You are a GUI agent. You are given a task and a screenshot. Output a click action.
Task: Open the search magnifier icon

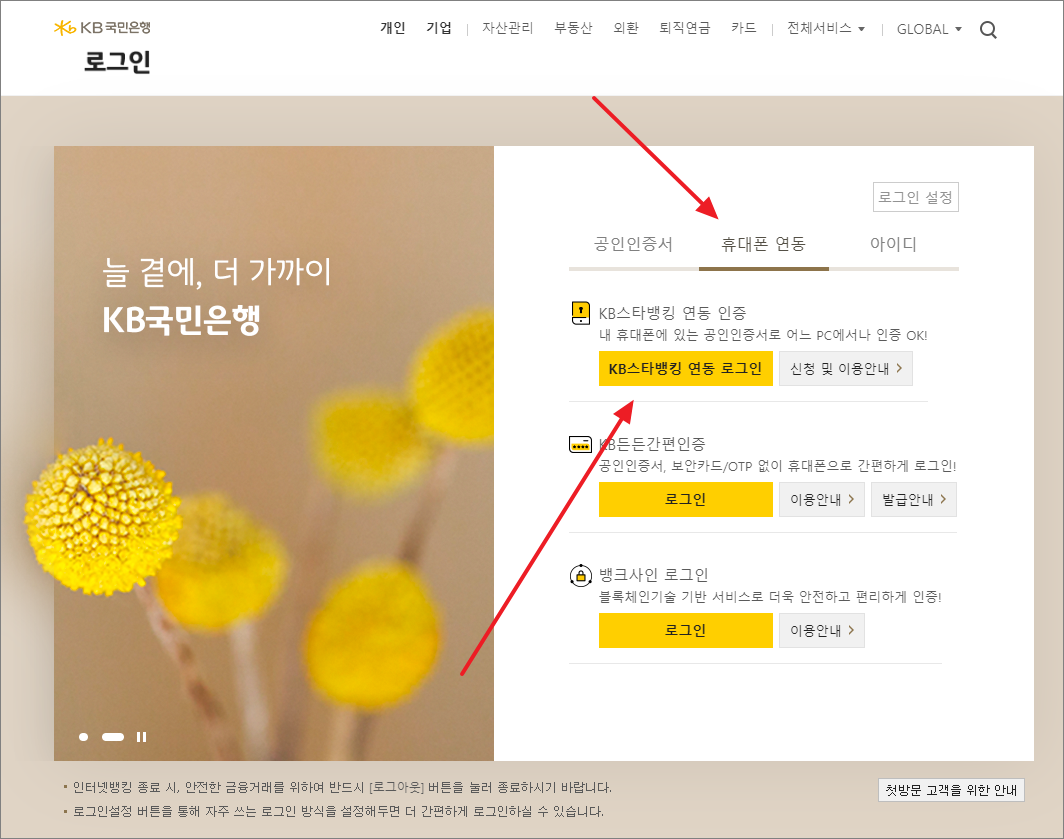[988, 30]
